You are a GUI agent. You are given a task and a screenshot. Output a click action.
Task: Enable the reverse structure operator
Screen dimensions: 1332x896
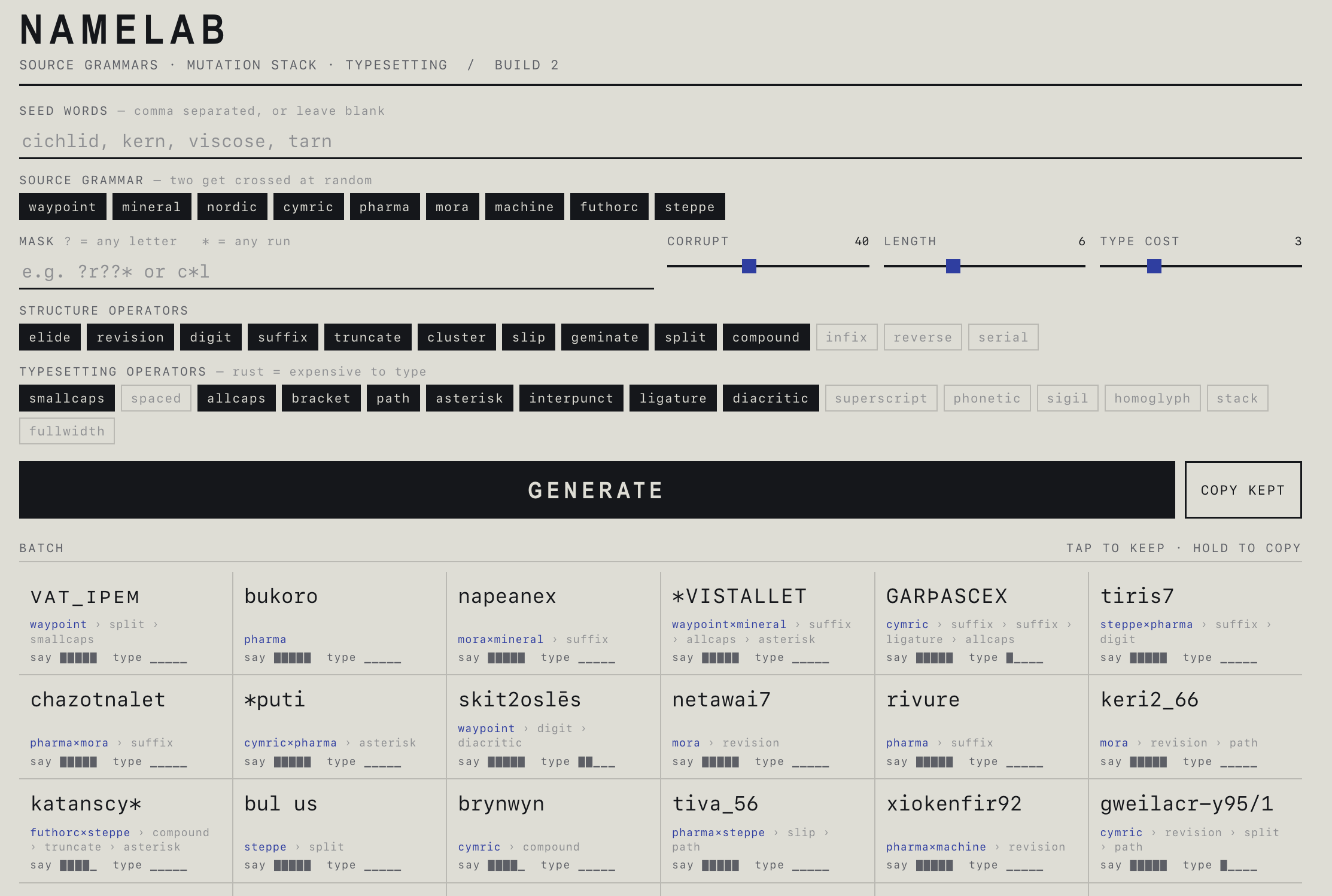point(923,337)
